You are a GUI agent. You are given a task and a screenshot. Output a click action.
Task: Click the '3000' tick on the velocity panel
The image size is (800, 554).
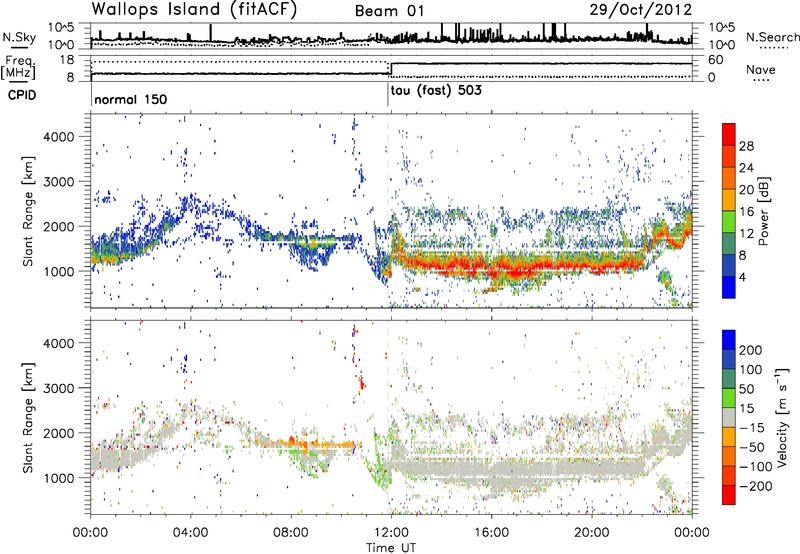[59, 388]
